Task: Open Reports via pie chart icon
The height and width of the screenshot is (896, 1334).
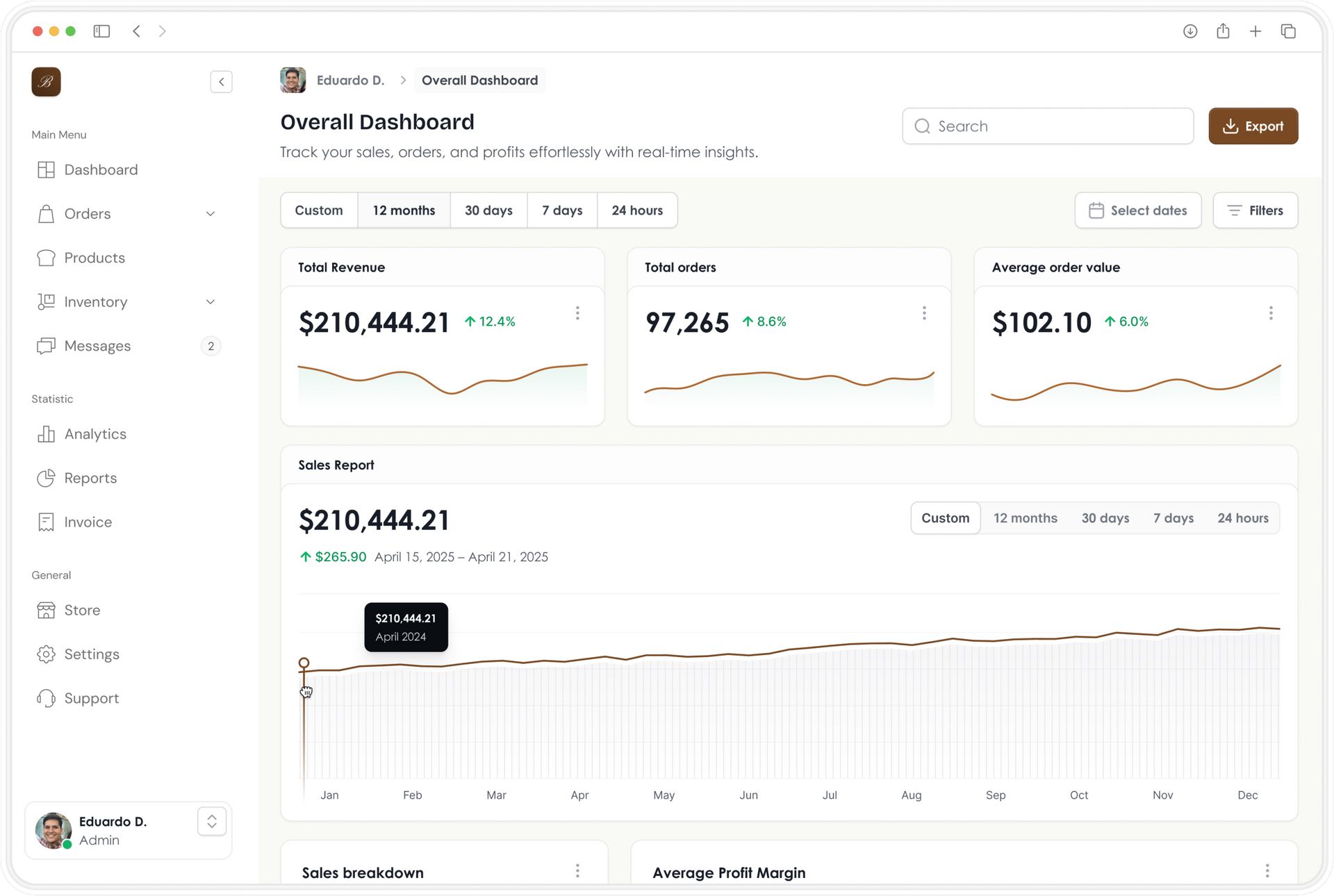Action: pos(46,478)
